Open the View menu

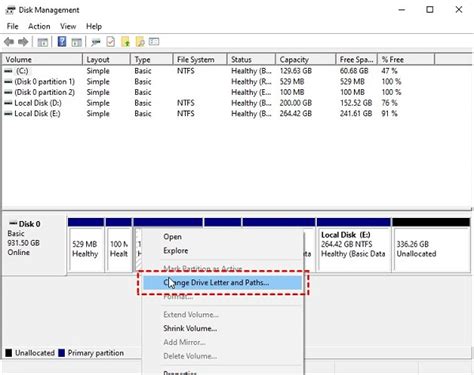(68, 26)
